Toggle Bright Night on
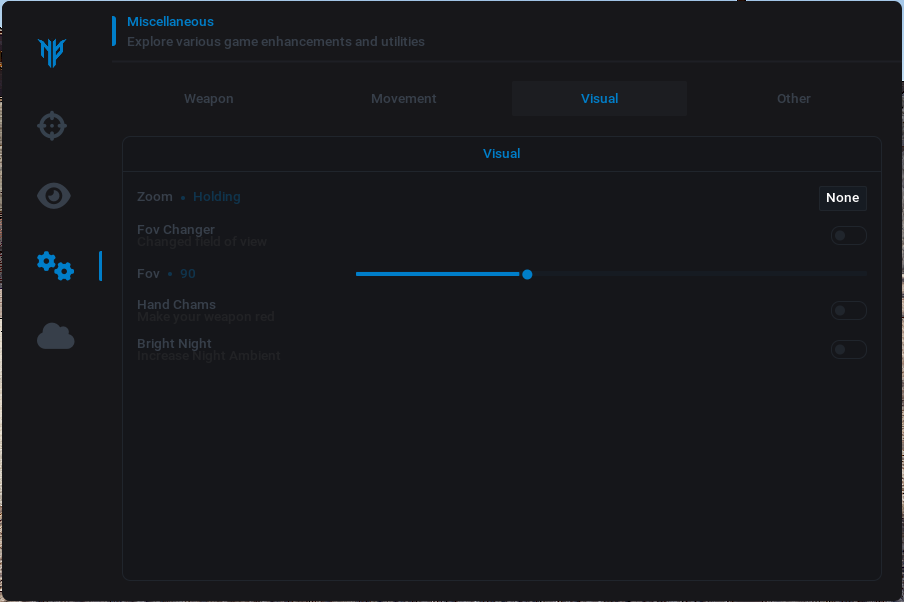The height and width of the screenshot is (602, 904). (x=848, y=349)
